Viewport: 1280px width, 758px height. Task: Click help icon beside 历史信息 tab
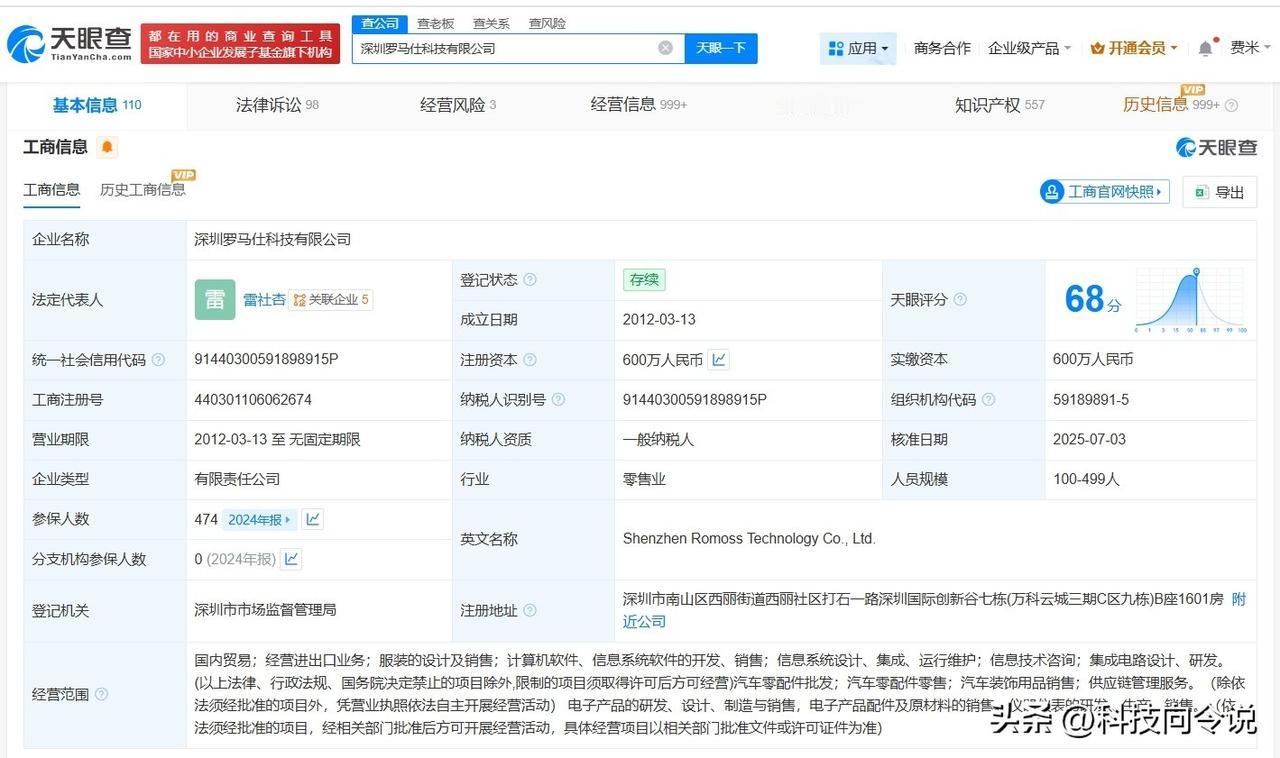tap(1231, 105)
